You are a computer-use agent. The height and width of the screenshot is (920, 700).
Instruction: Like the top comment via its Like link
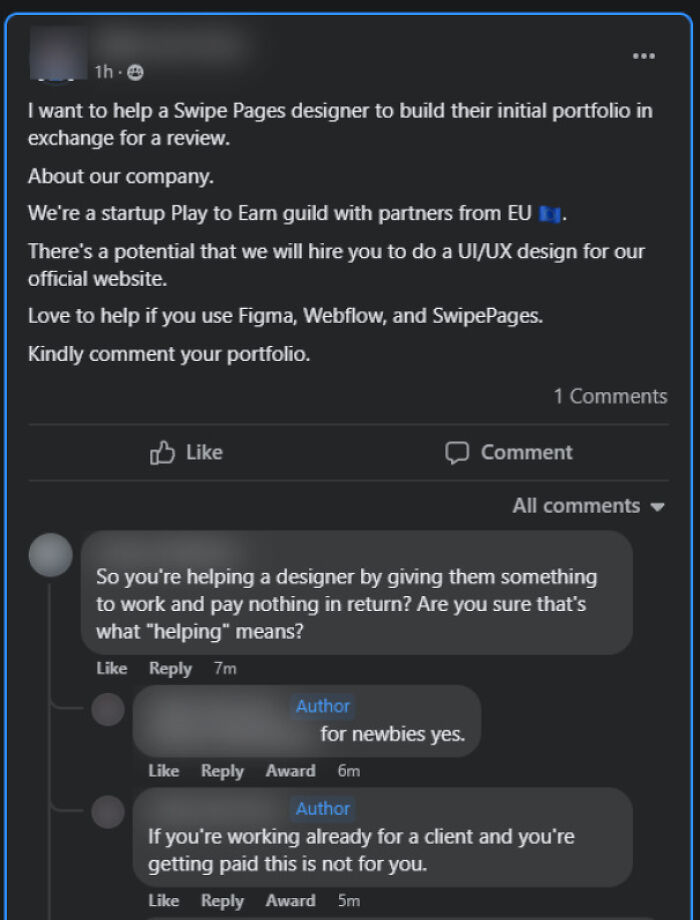(x=112, y=668)
